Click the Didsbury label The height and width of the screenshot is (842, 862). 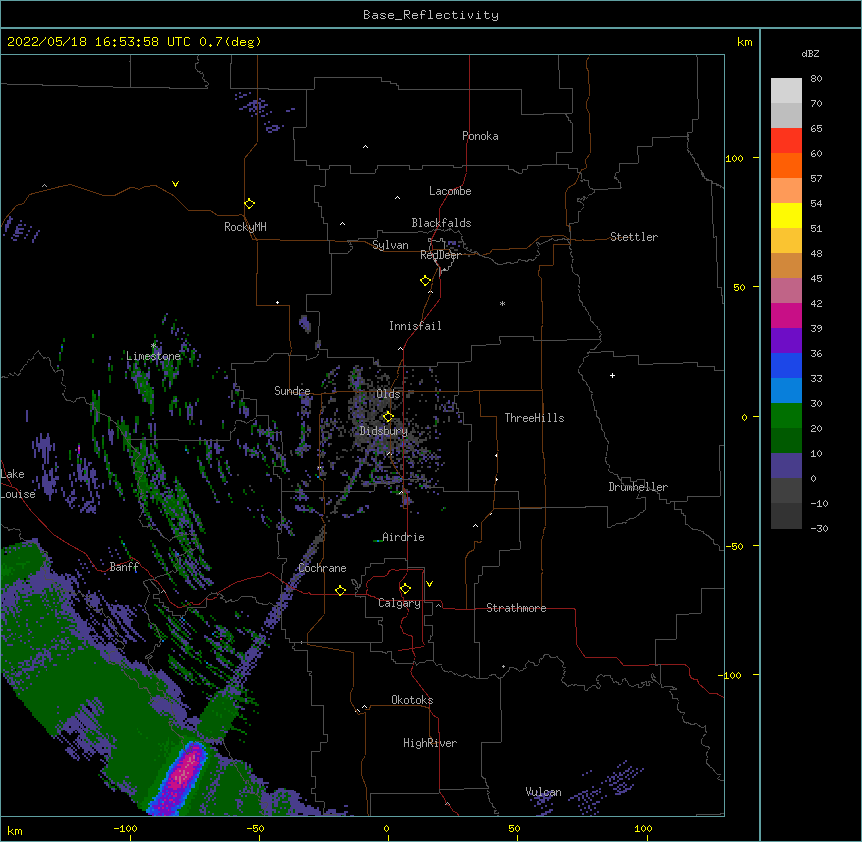pos(384,431)
